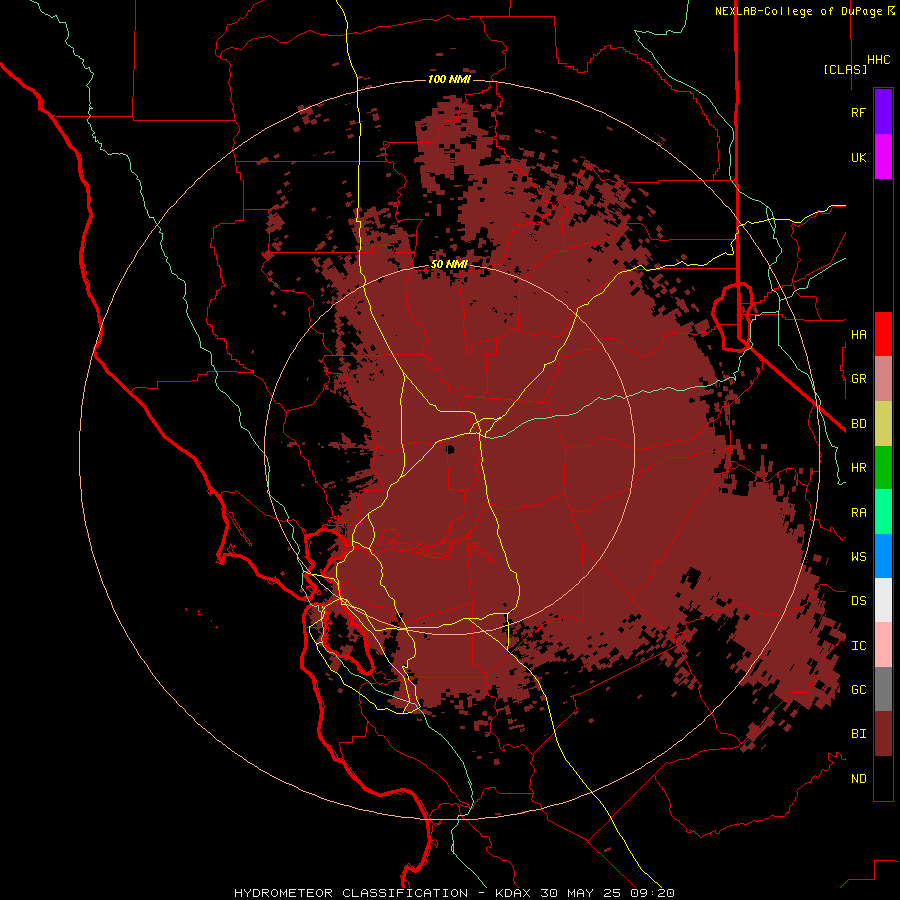
Task: Click the GR dusty pink legend swatch
Action: click(x=883, y=378)
